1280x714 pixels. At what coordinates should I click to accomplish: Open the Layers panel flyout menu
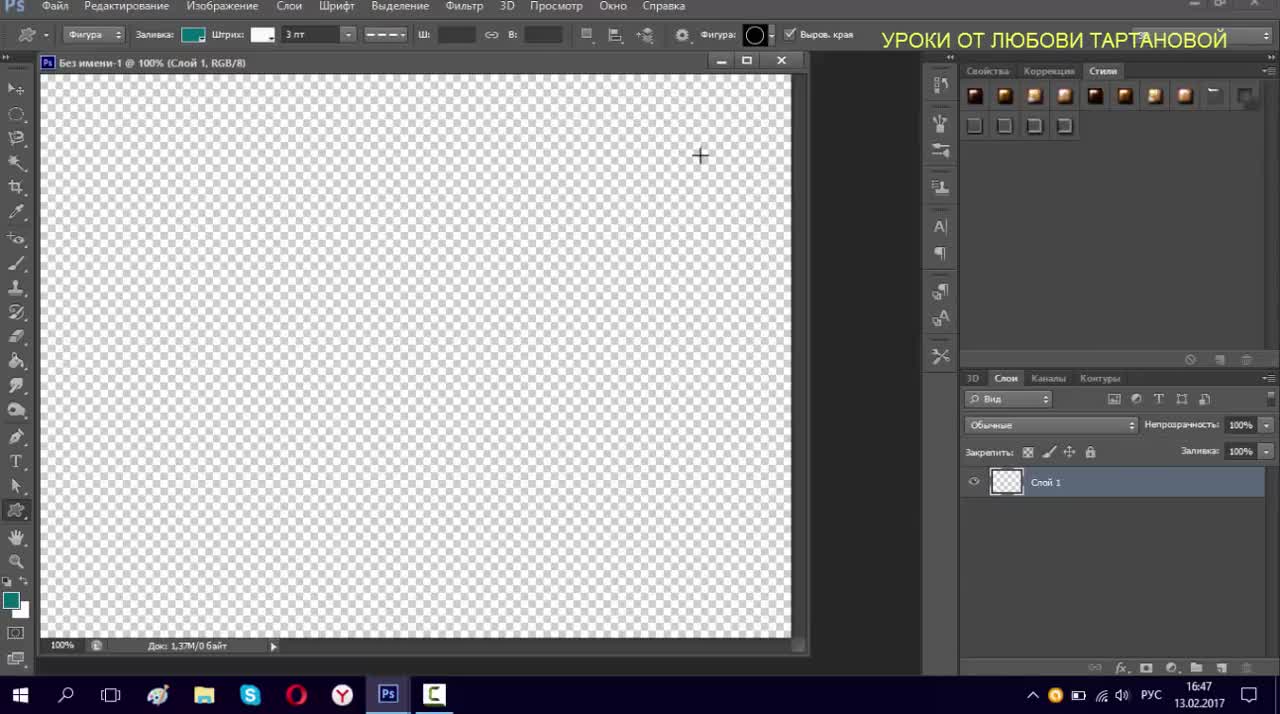(x=1269, y=378)
